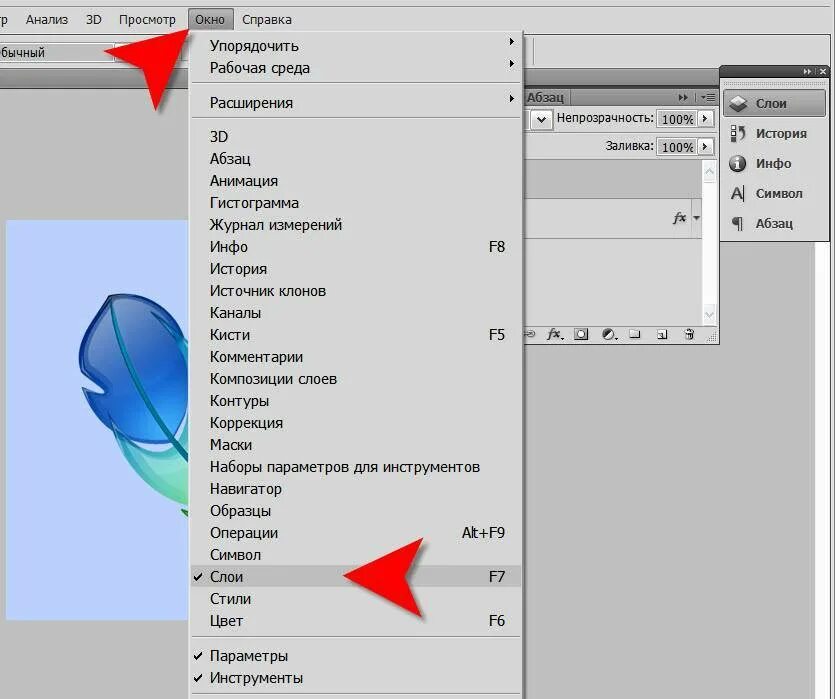Choose Коррекция from the menu

click(x=356, y=423)
